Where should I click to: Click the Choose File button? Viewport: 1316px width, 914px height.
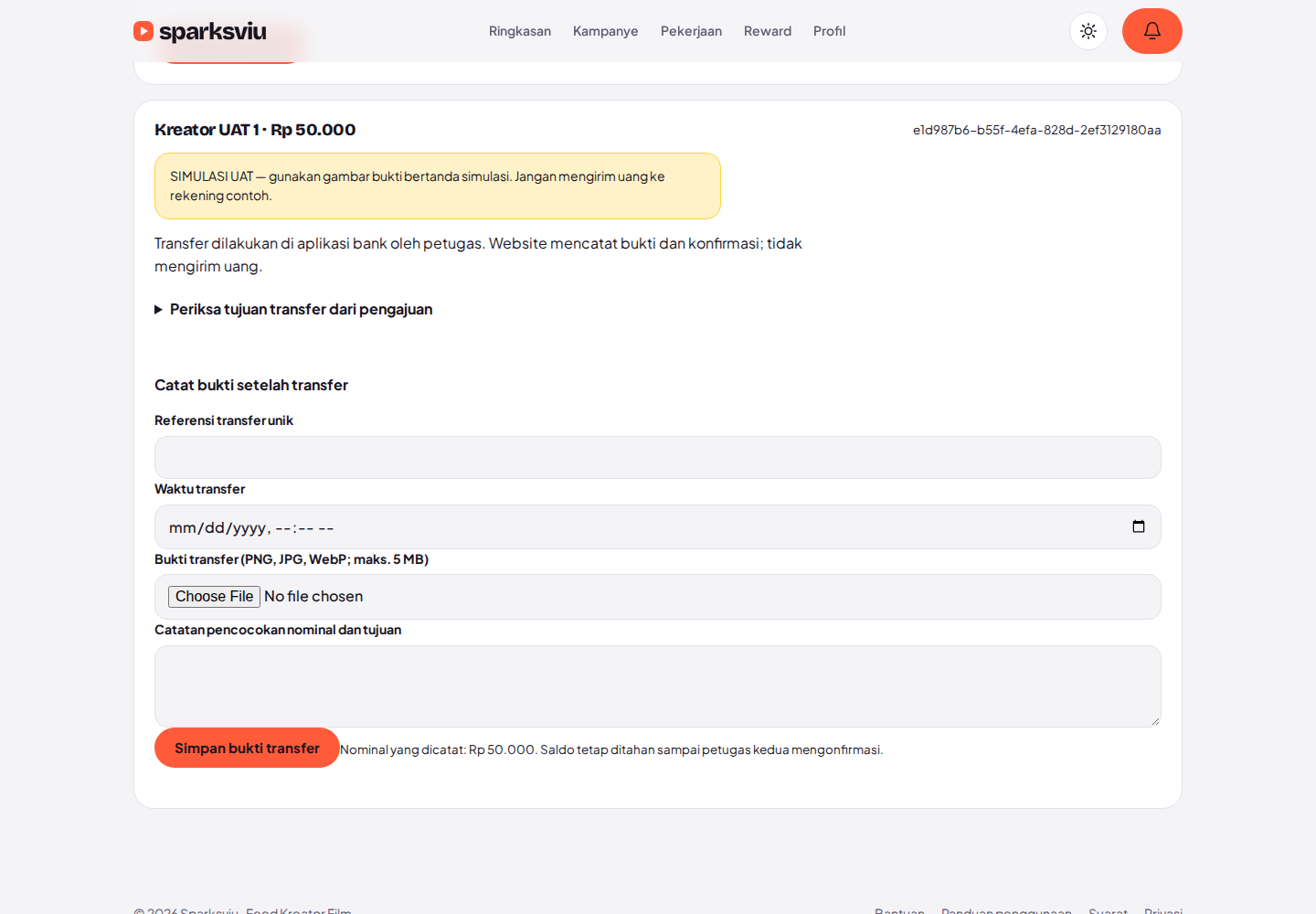[214, 597]
